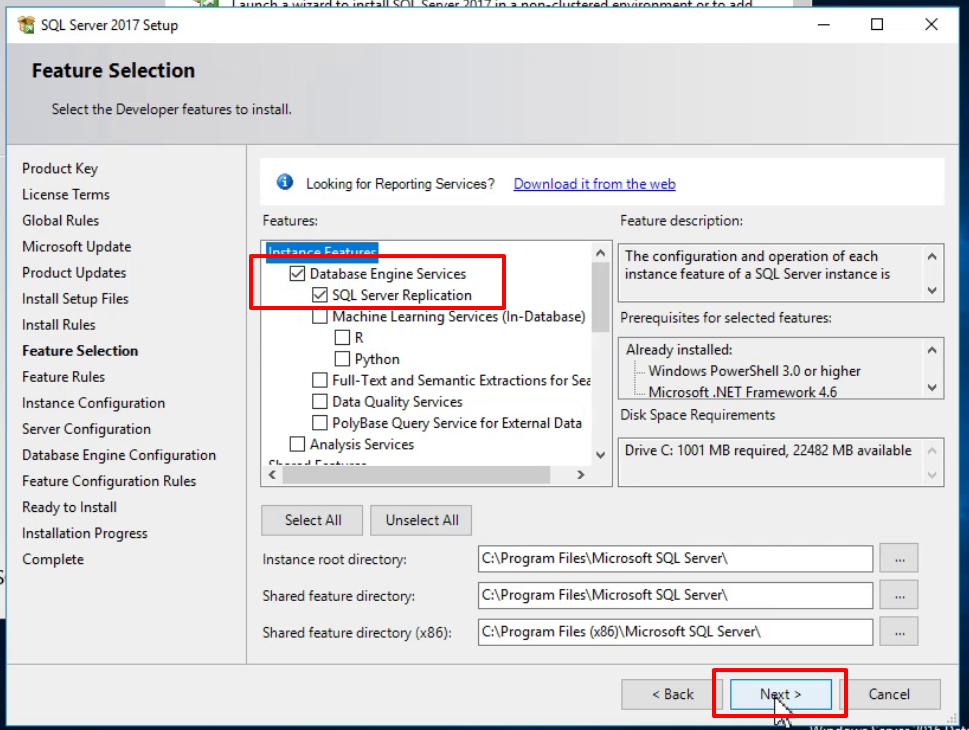The image size is (969, 730).
Task: Check the R feature checkbox
Action: [342, 337]
